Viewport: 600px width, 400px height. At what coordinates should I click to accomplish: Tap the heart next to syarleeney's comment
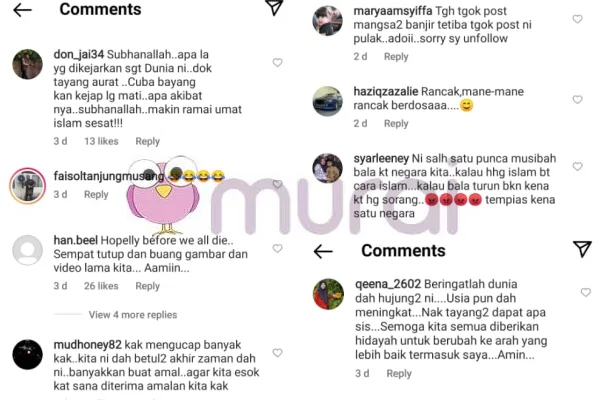coord(577,166)
